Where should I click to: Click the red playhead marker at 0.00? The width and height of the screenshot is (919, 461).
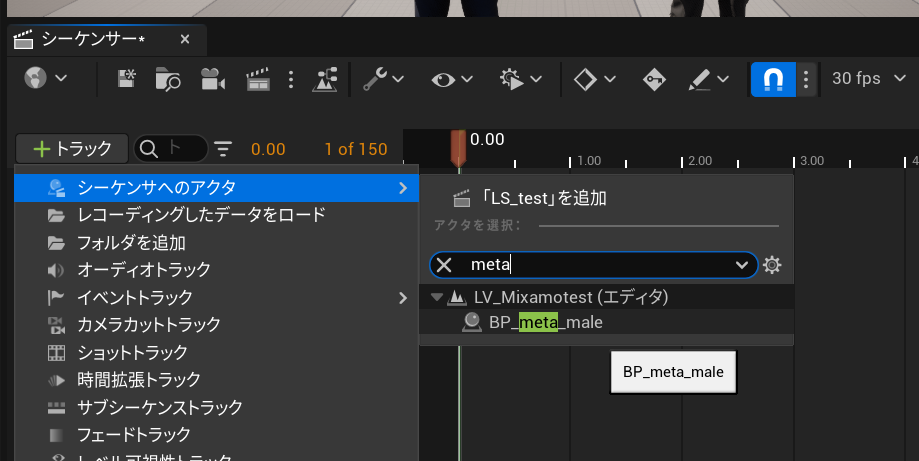click(x=458, y=147)
